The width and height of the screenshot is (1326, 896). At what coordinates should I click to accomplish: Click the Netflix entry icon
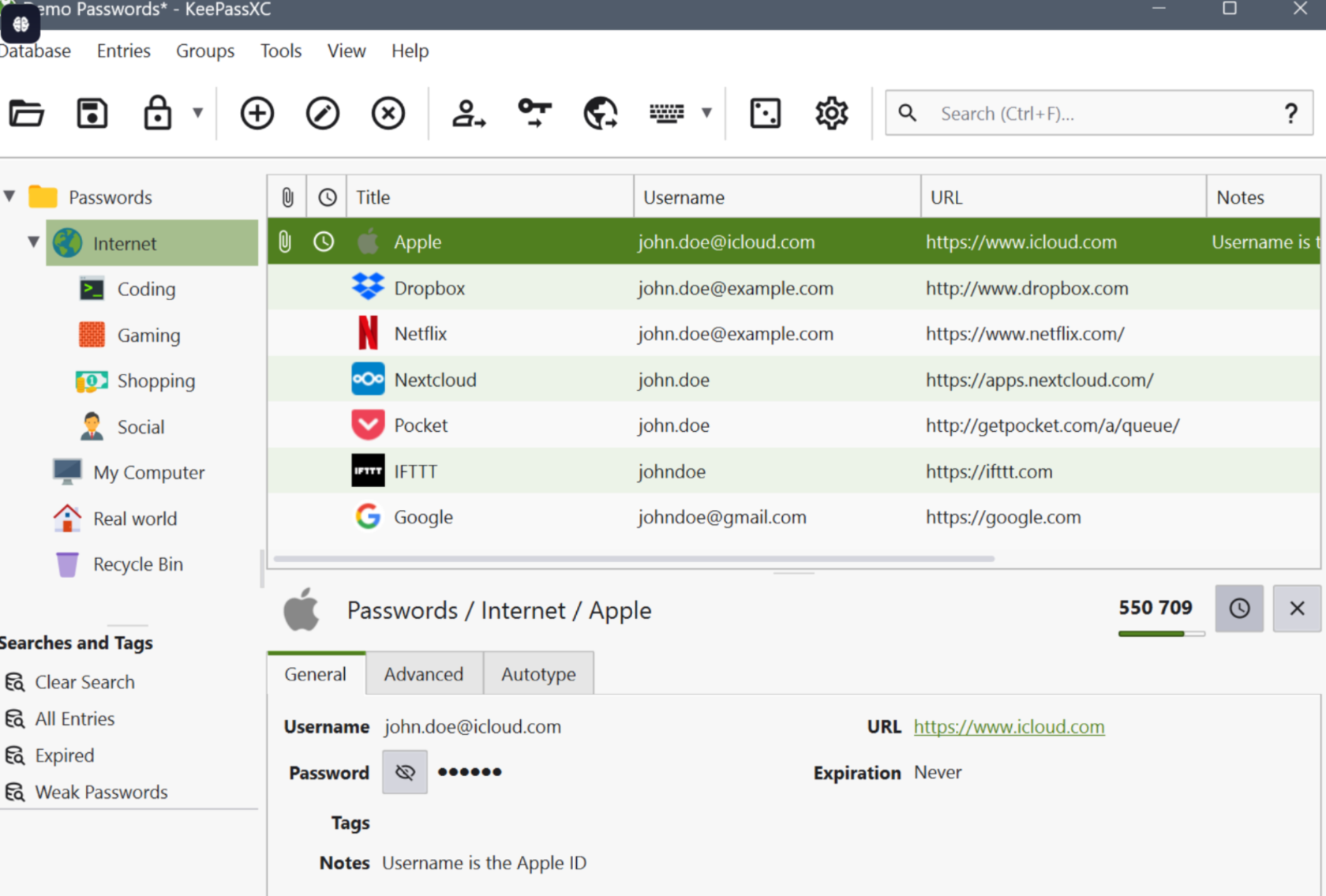(368, 333)
